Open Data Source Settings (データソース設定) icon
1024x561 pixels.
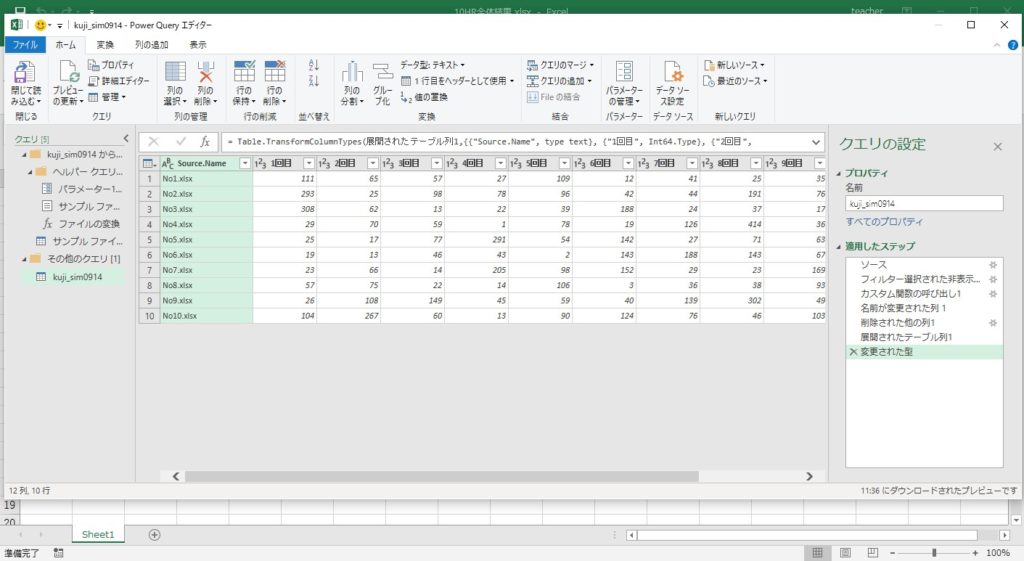point(672,72)
